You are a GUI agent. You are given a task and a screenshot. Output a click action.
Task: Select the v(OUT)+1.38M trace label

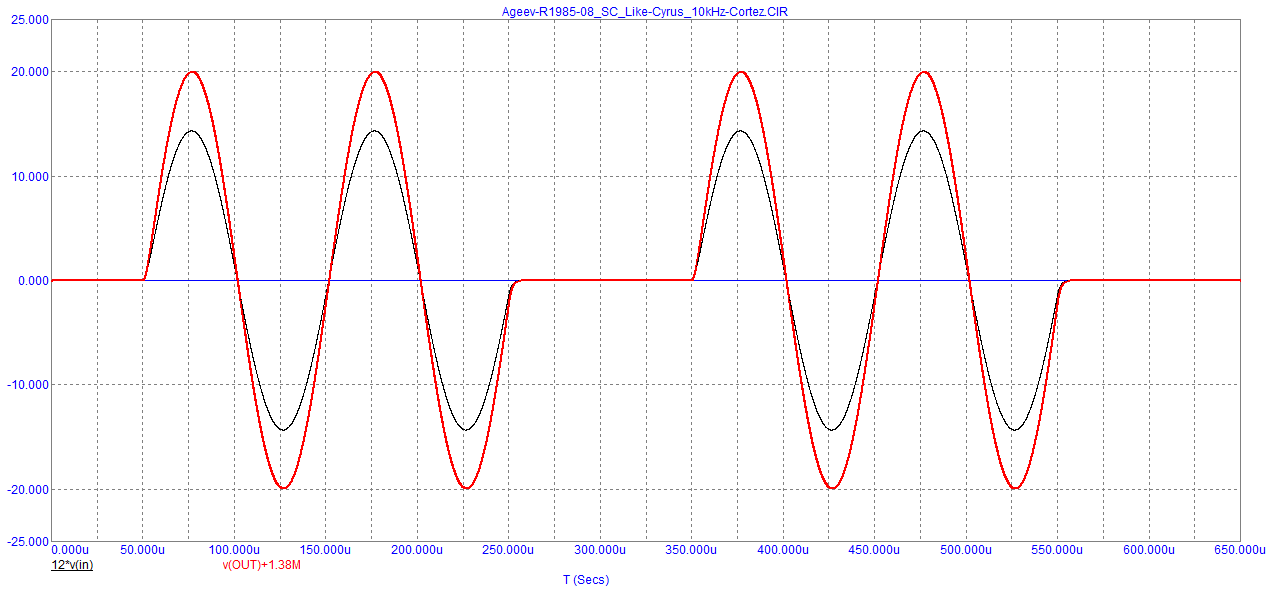[262, 566]
